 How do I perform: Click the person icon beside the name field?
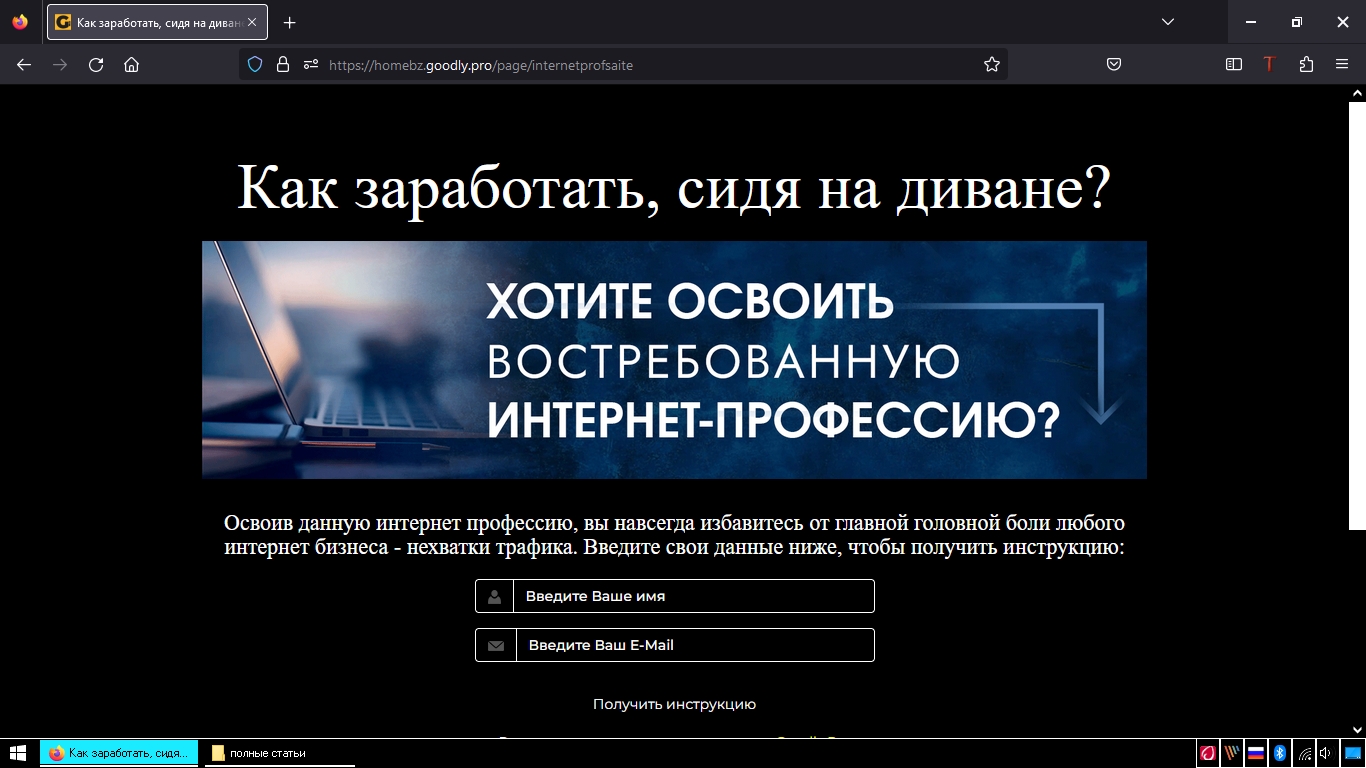click(x=494, y=596)
